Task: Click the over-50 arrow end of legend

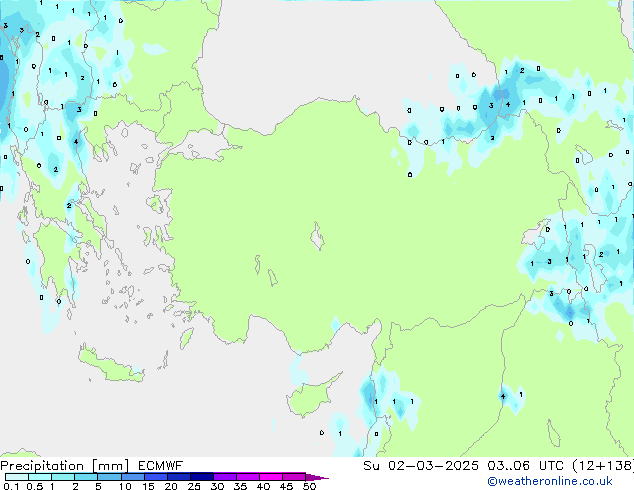Action: (316, 477)
